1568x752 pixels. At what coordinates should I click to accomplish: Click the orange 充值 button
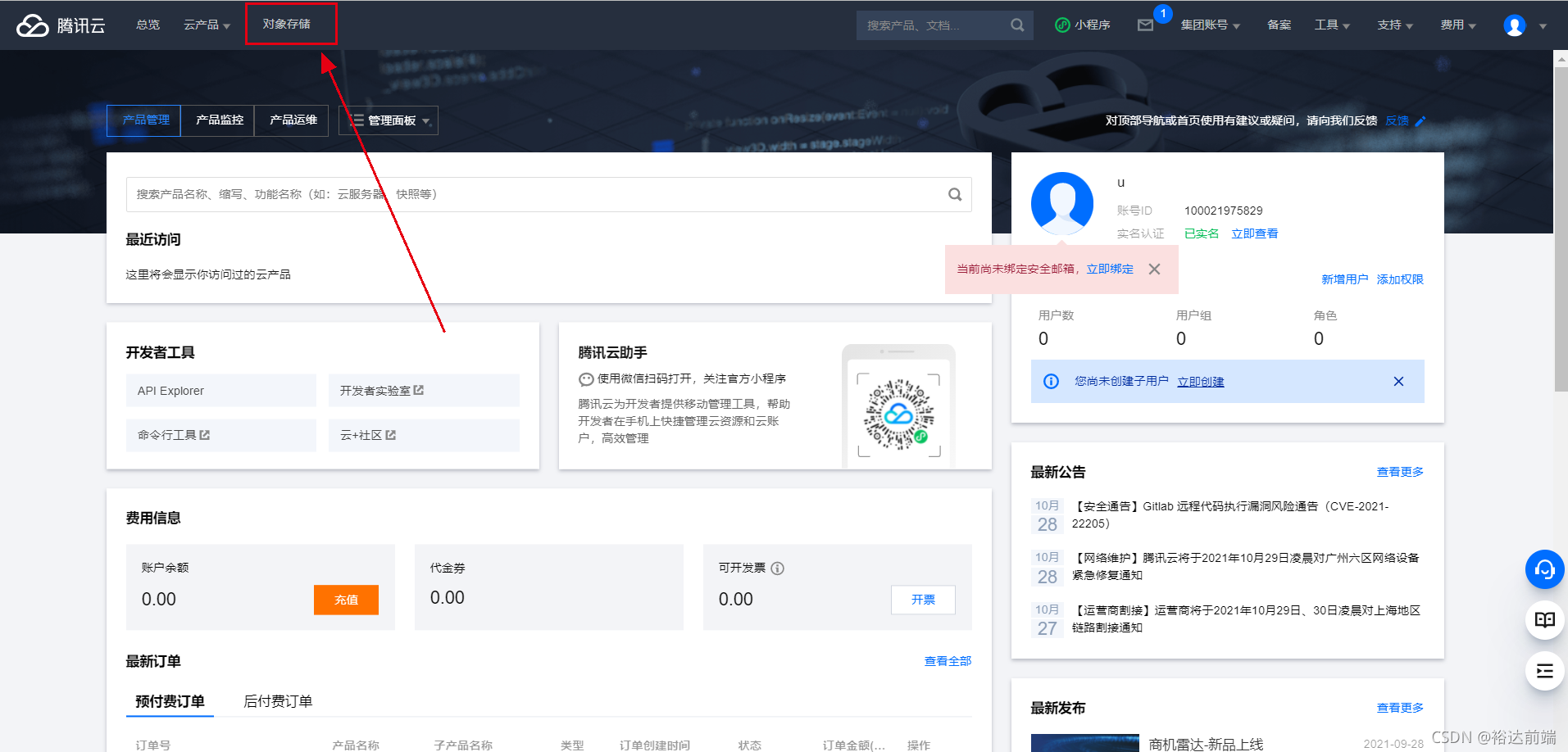click(346, 600)
